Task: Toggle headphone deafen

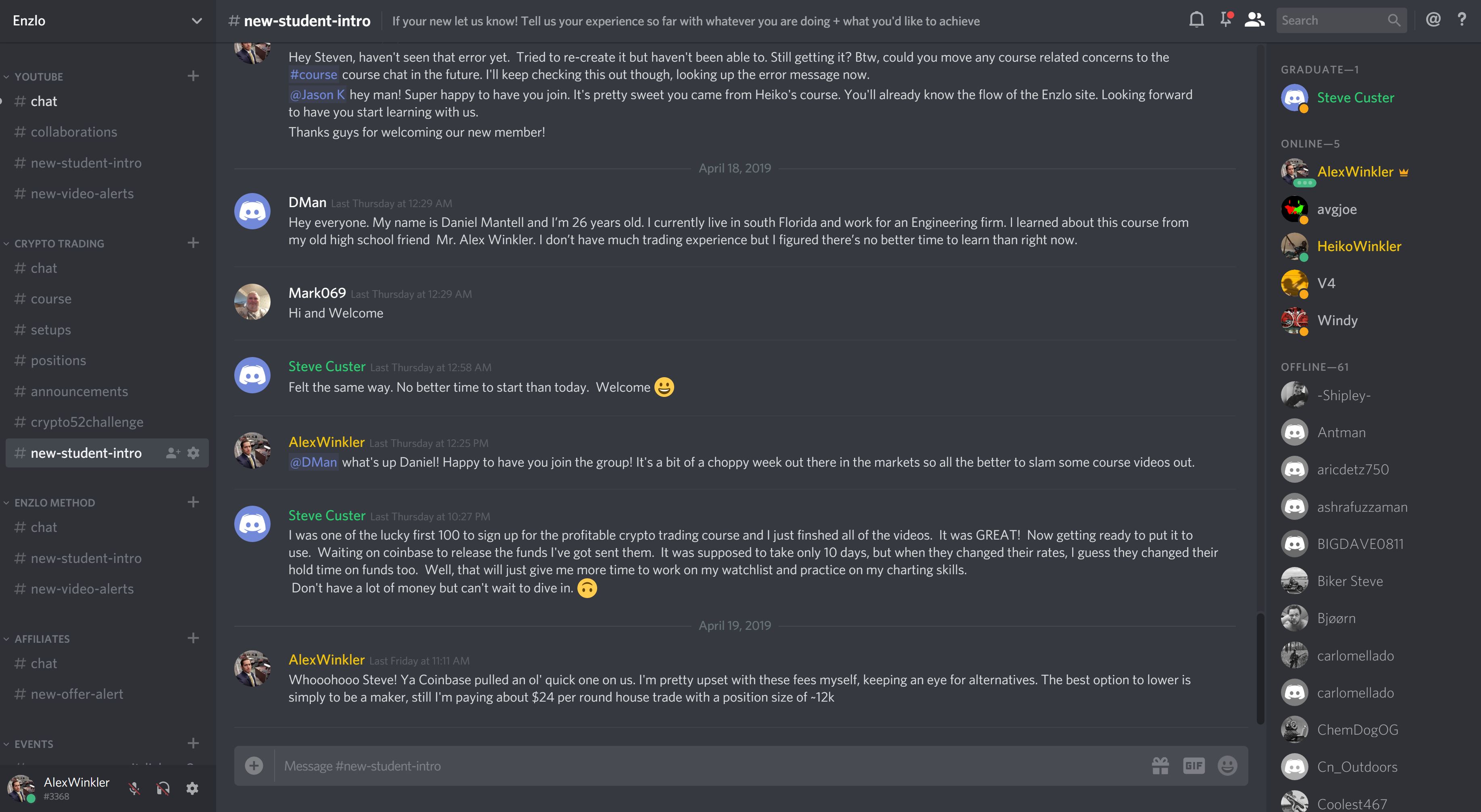Action: [x=163, y=789]
